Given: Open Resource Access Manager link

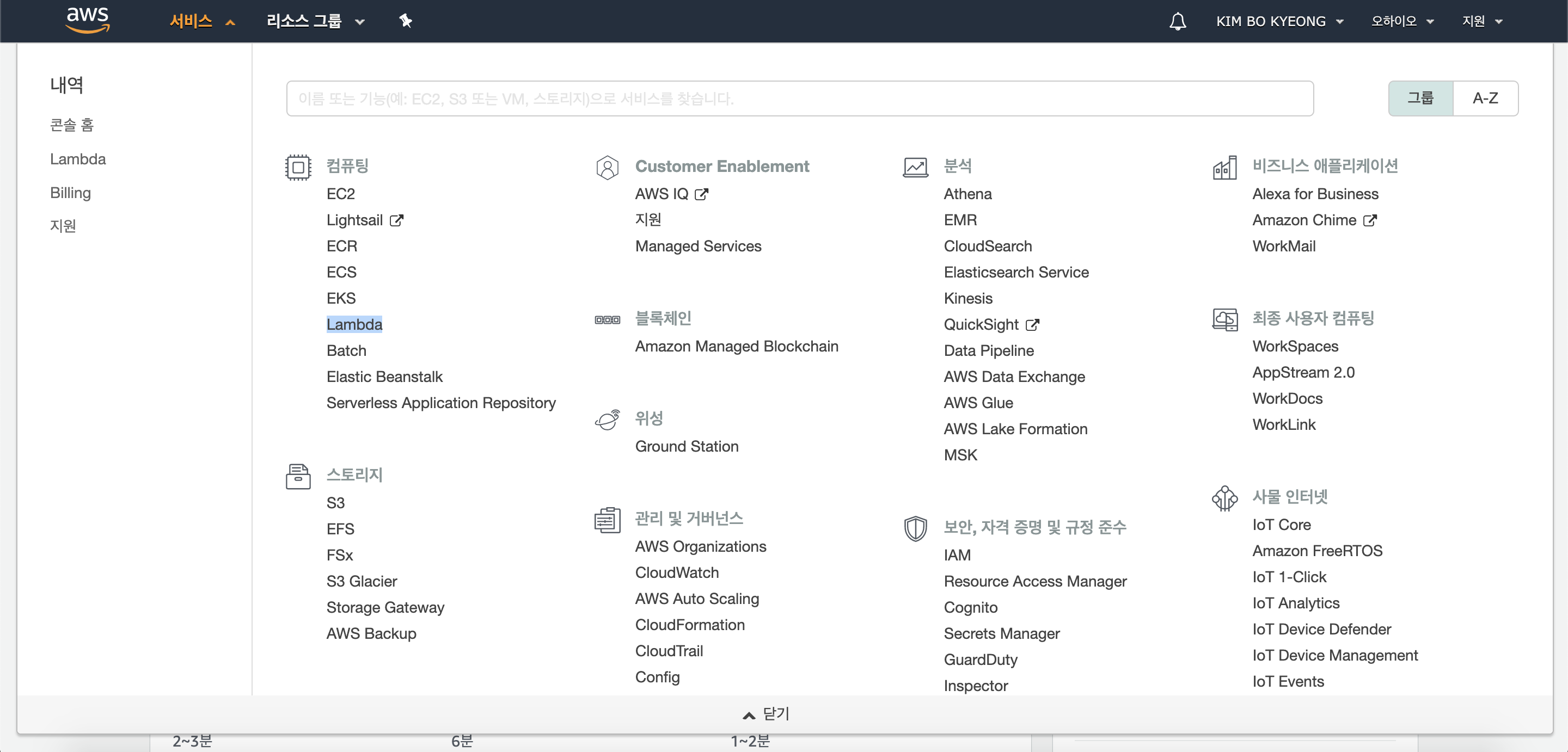Looking at the screenshot, I should 1035,582.
